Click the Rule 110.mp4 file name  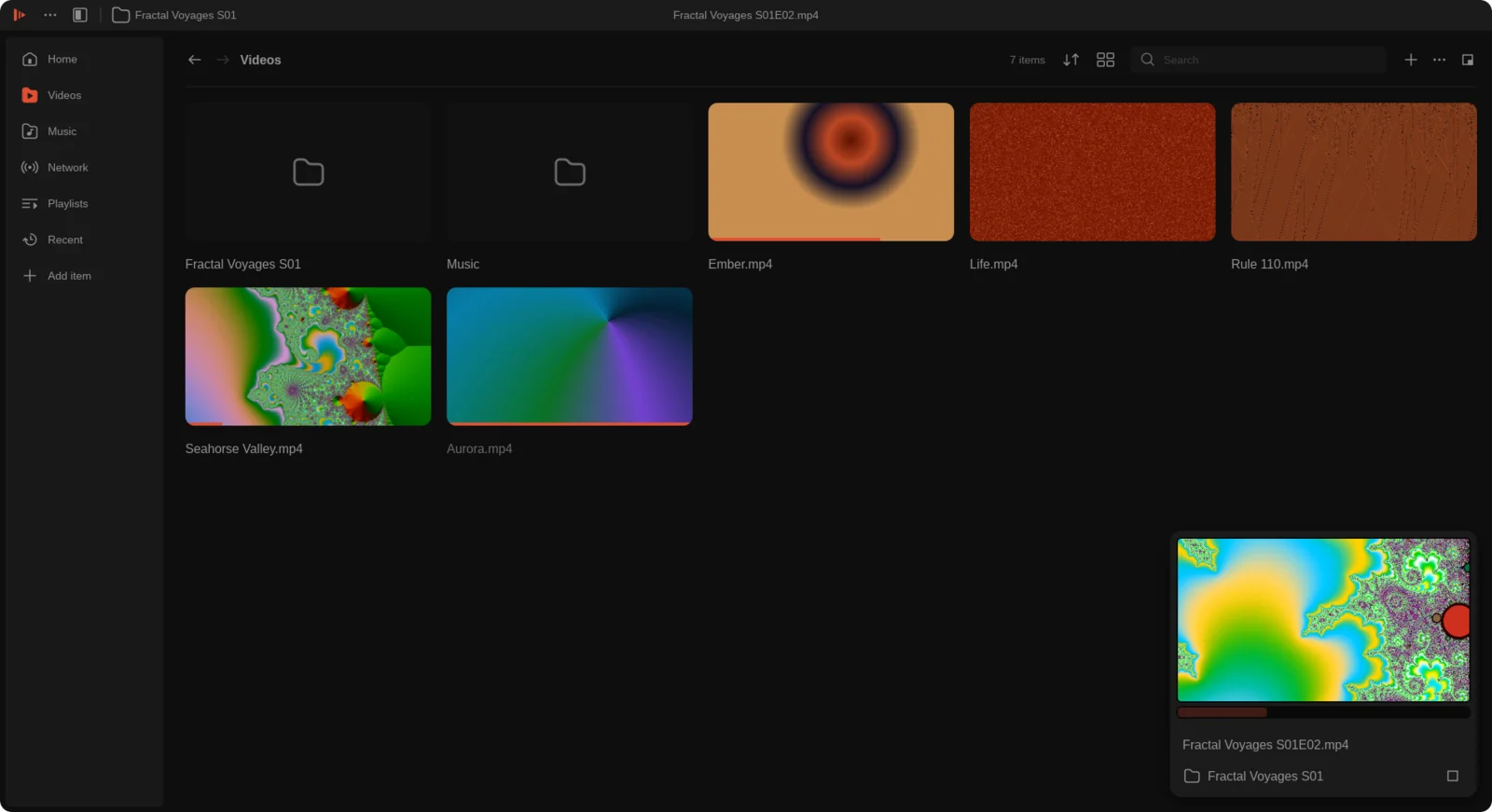(1269, 264)
